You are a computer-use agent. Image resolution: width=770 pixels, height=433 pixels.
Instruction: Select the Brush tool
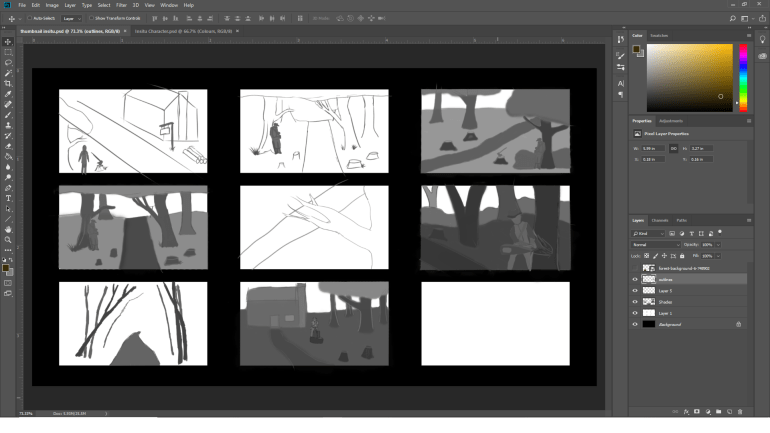(8, 115)
